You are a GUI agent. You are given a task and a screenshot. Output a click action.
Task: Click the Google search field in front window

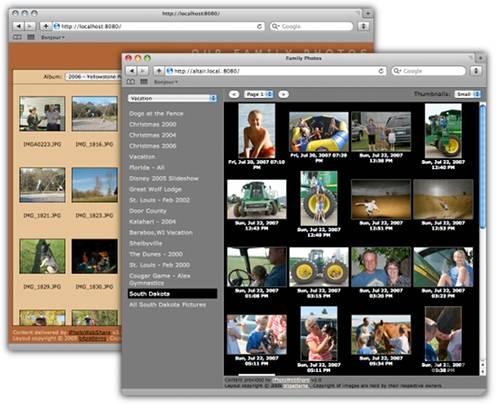pyautogui.click(x=428, y=71)
